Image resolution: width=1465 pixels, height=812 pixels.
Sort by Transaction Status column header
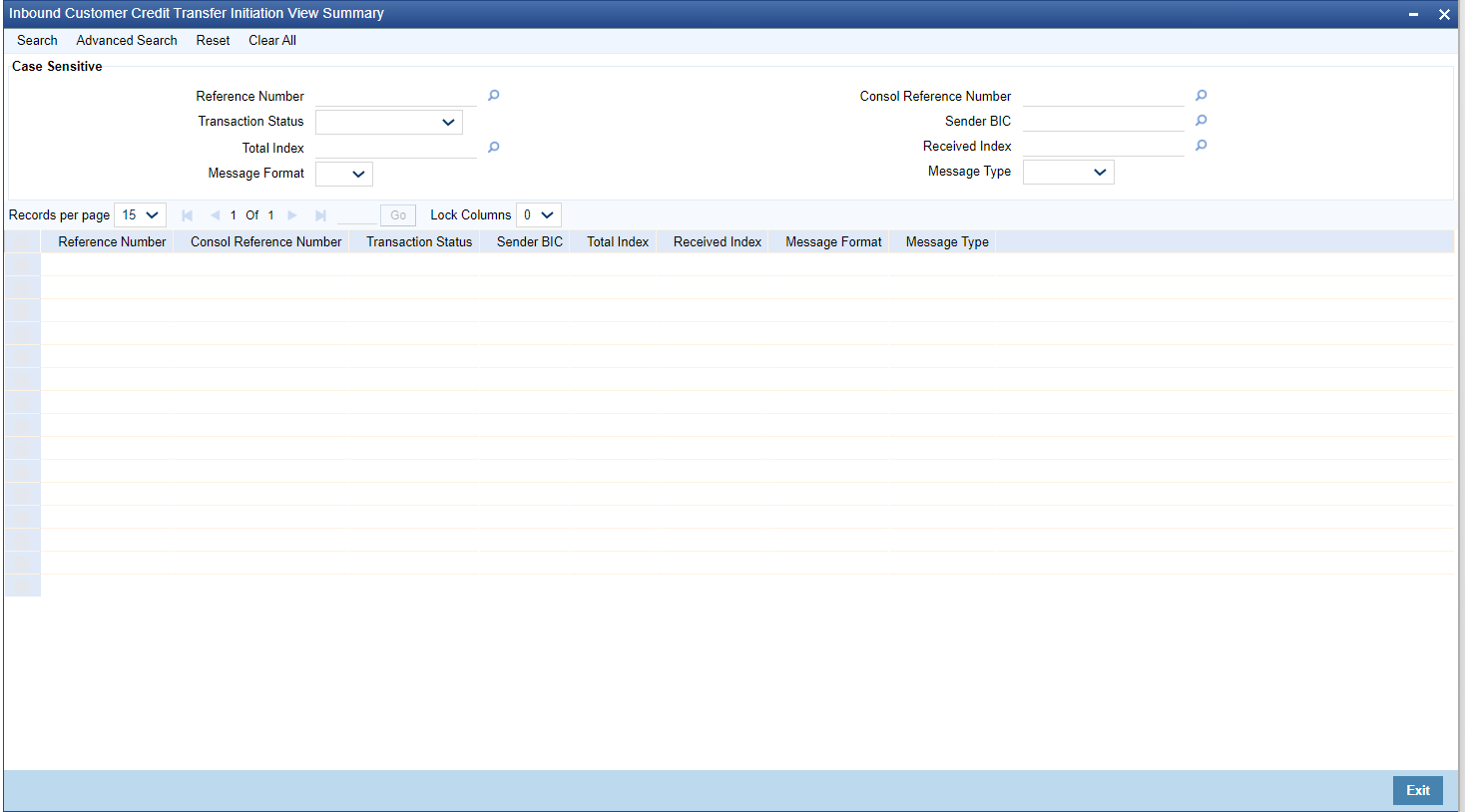pyautogui.click(x=419, y=242)
